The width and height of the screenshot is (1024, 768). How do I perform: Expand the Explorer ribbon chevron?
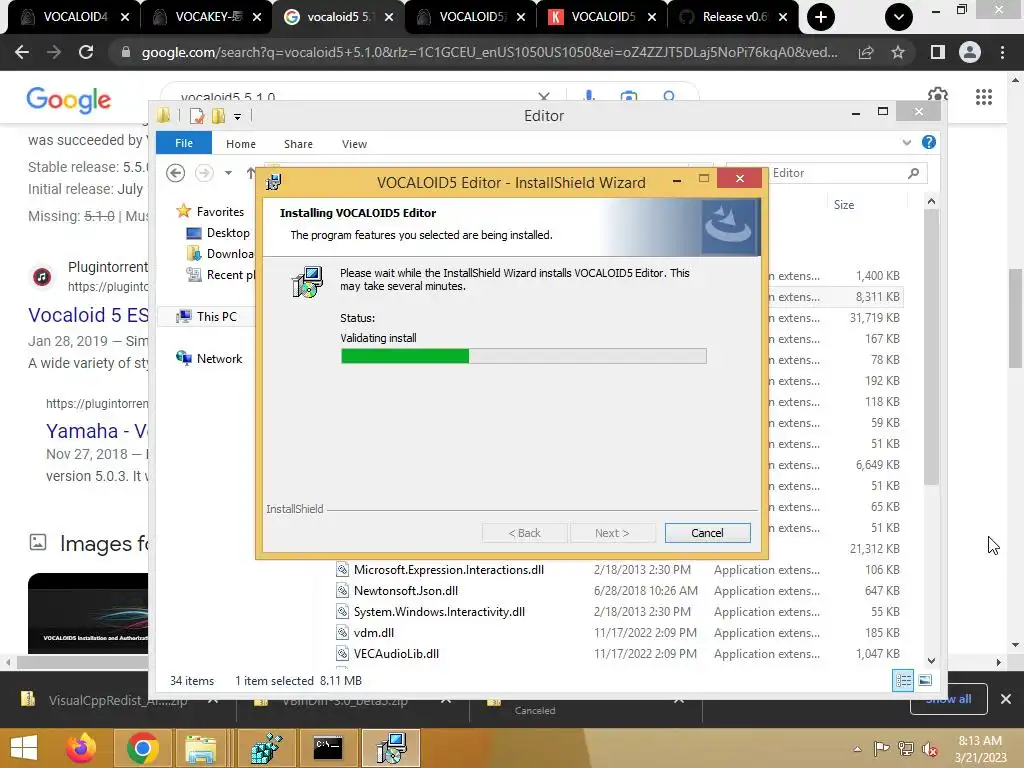click(x=906, y=142)
